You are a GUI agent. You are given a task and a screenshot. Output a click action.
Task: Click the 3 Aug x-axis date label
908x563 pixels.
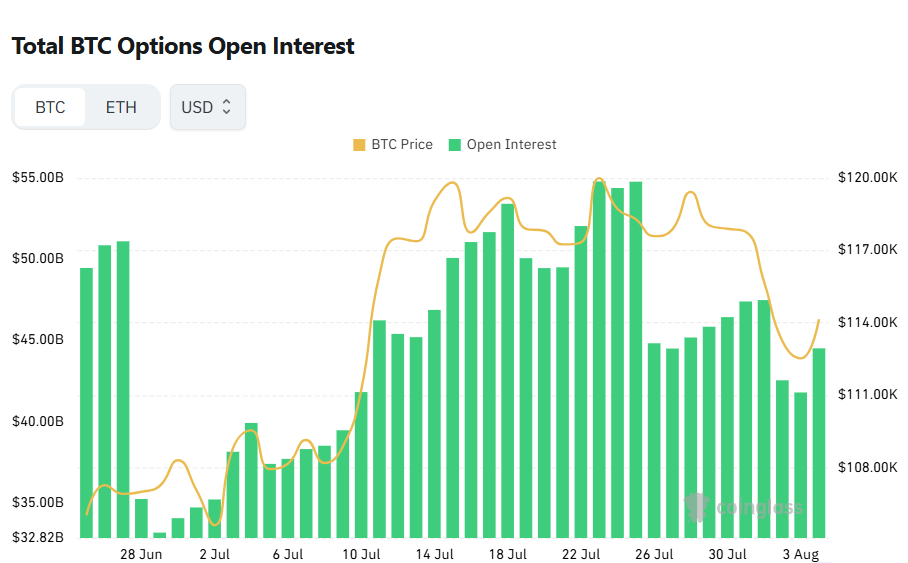click(x=801, y=554)
